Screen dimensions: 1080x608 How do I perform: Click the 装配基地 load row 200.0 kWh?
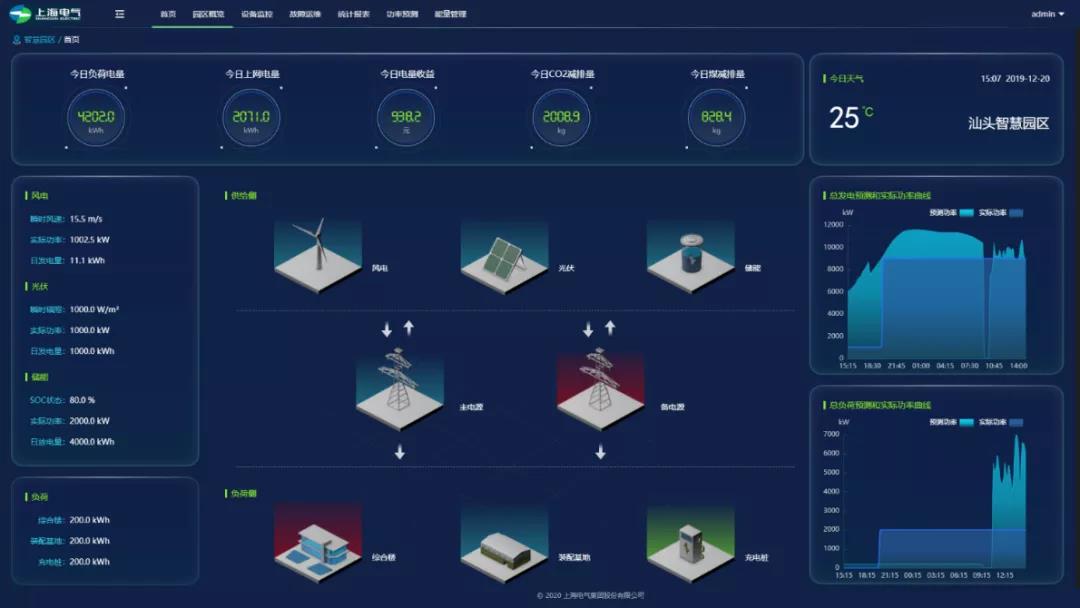pos(70,541)
